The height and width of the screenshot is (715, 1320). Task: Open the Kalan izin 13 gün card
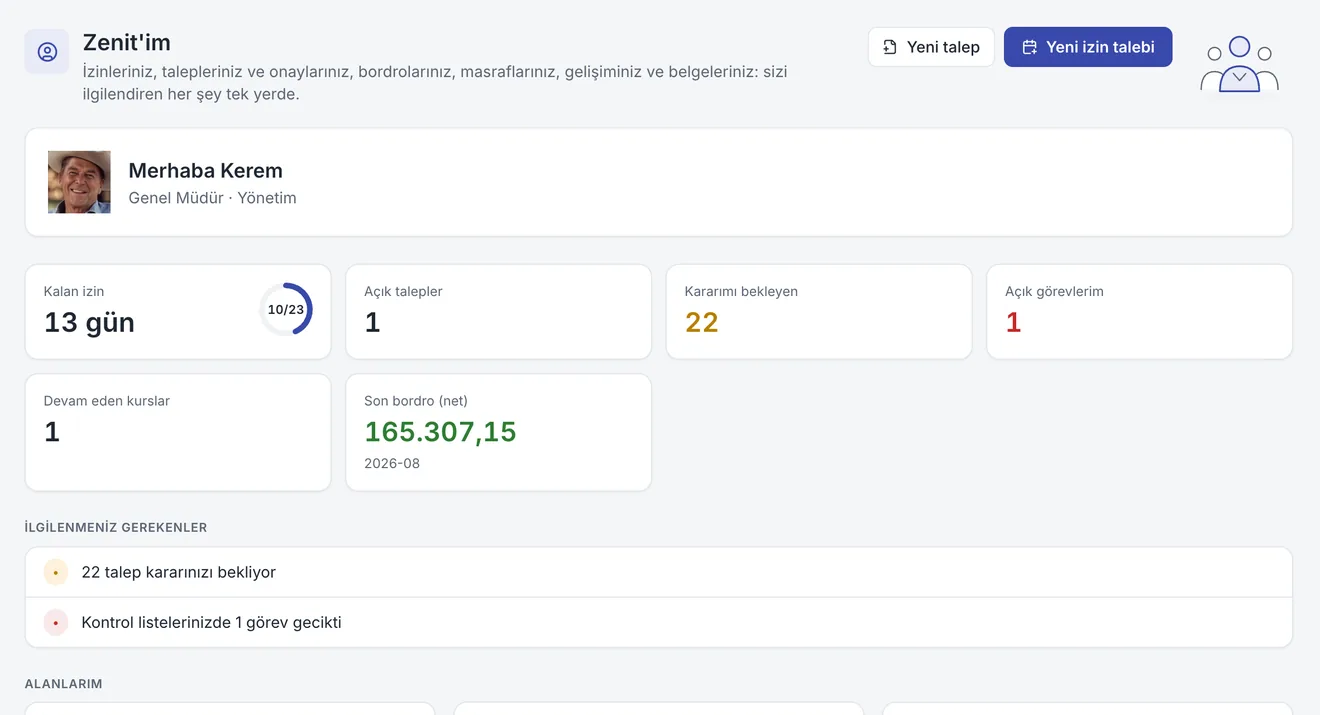point(178,312)
